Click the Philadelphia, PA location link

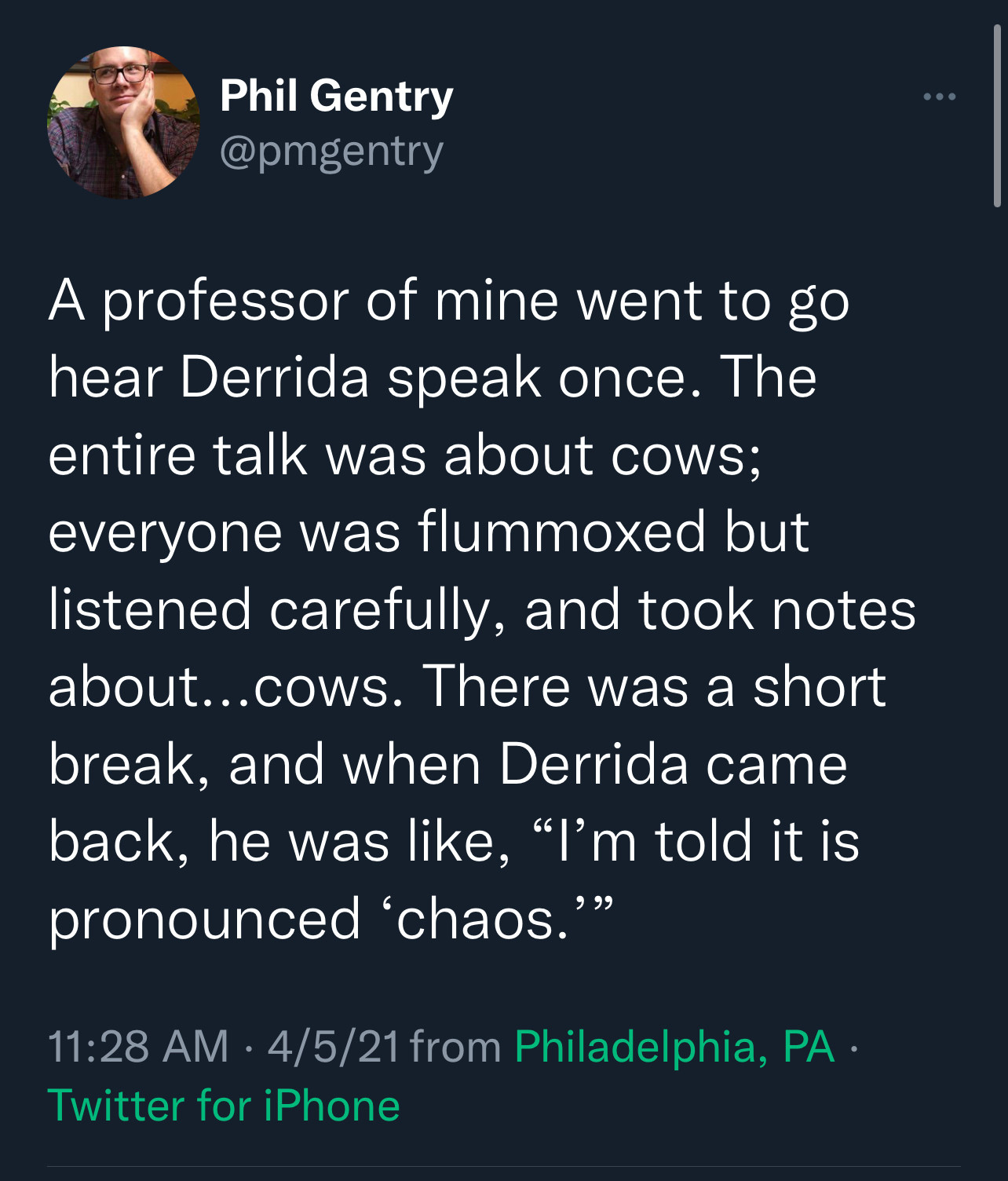[674, 1047]
